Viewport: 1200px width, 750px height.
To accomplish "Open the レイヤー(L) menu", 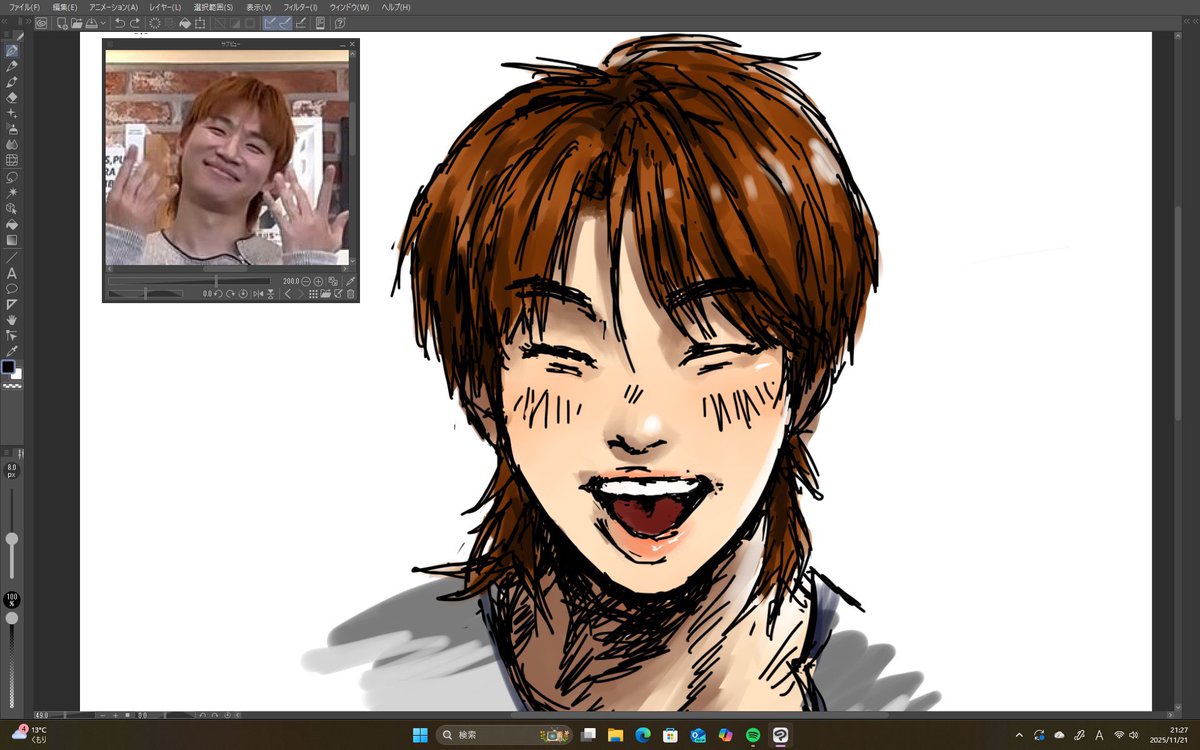I will pos(165,7).
